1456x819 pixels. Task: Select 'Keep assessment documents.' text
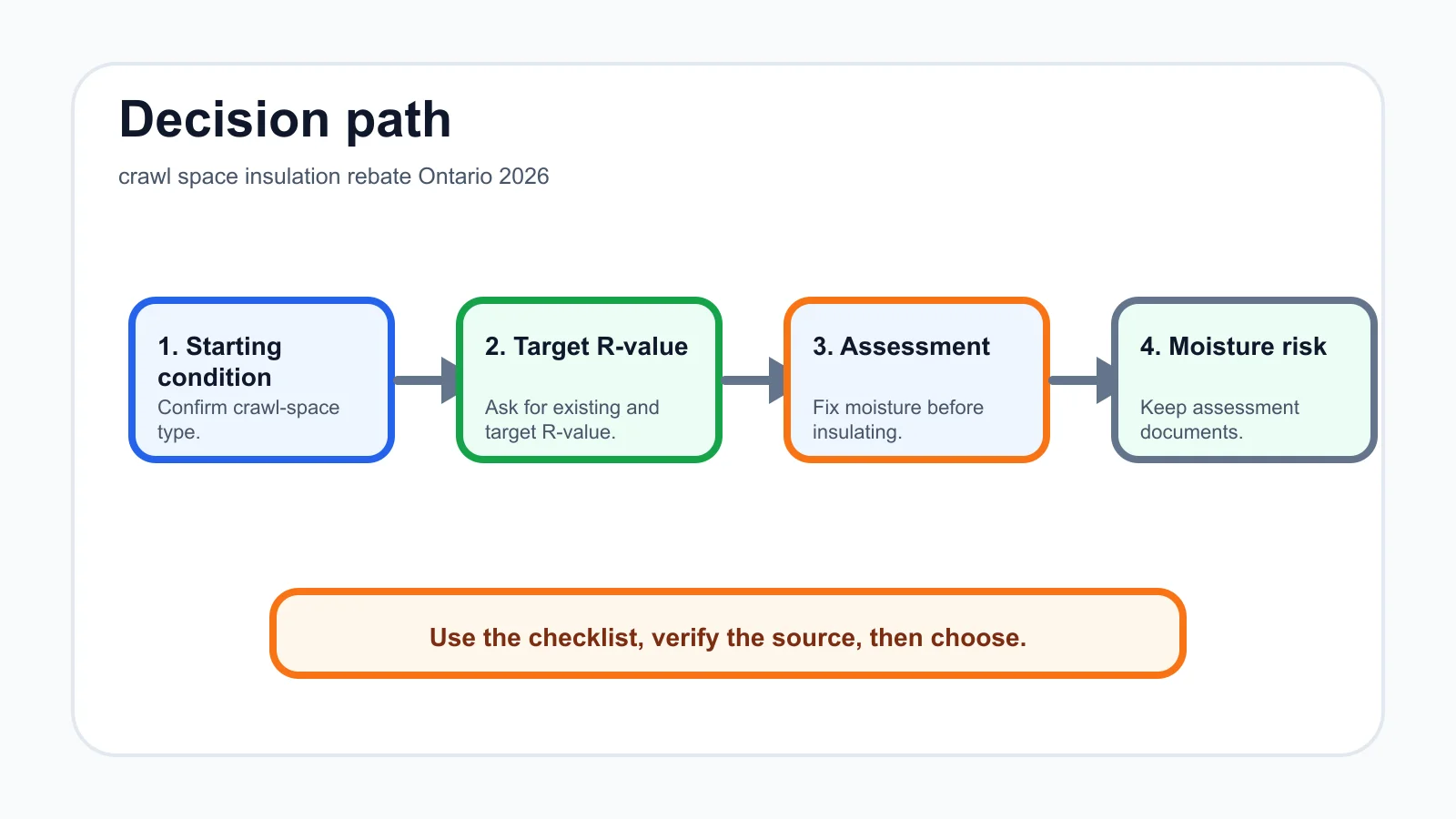[x=1219, y=420]
